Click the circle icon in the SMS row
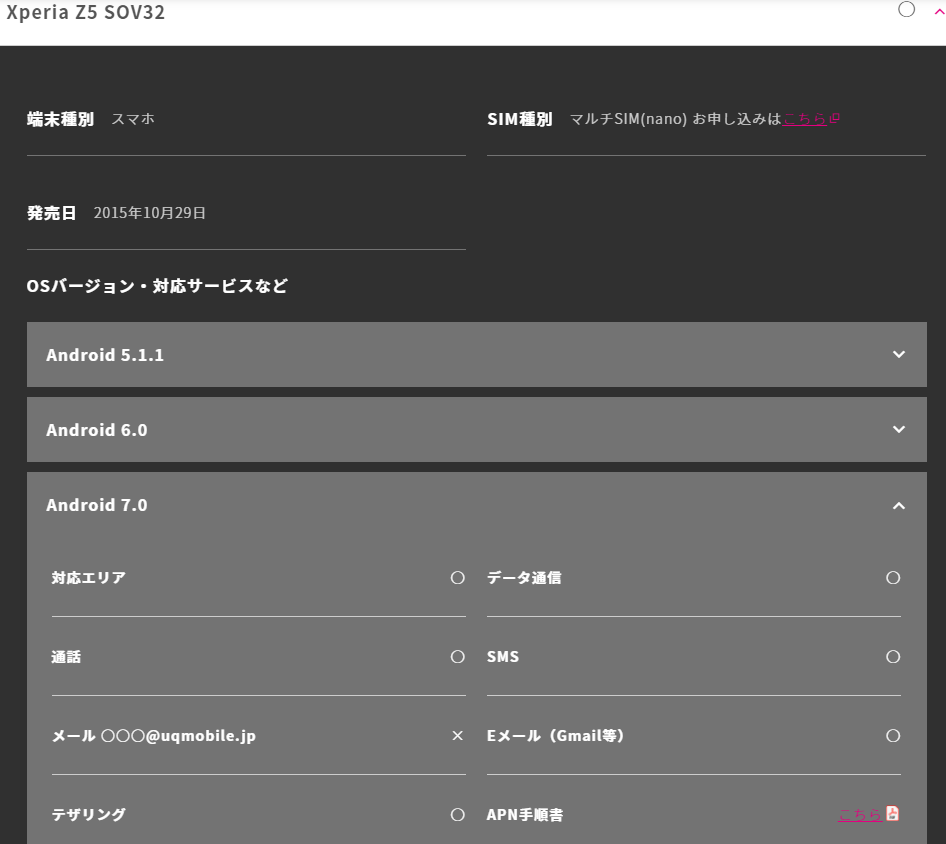 [x=893, y=657]
